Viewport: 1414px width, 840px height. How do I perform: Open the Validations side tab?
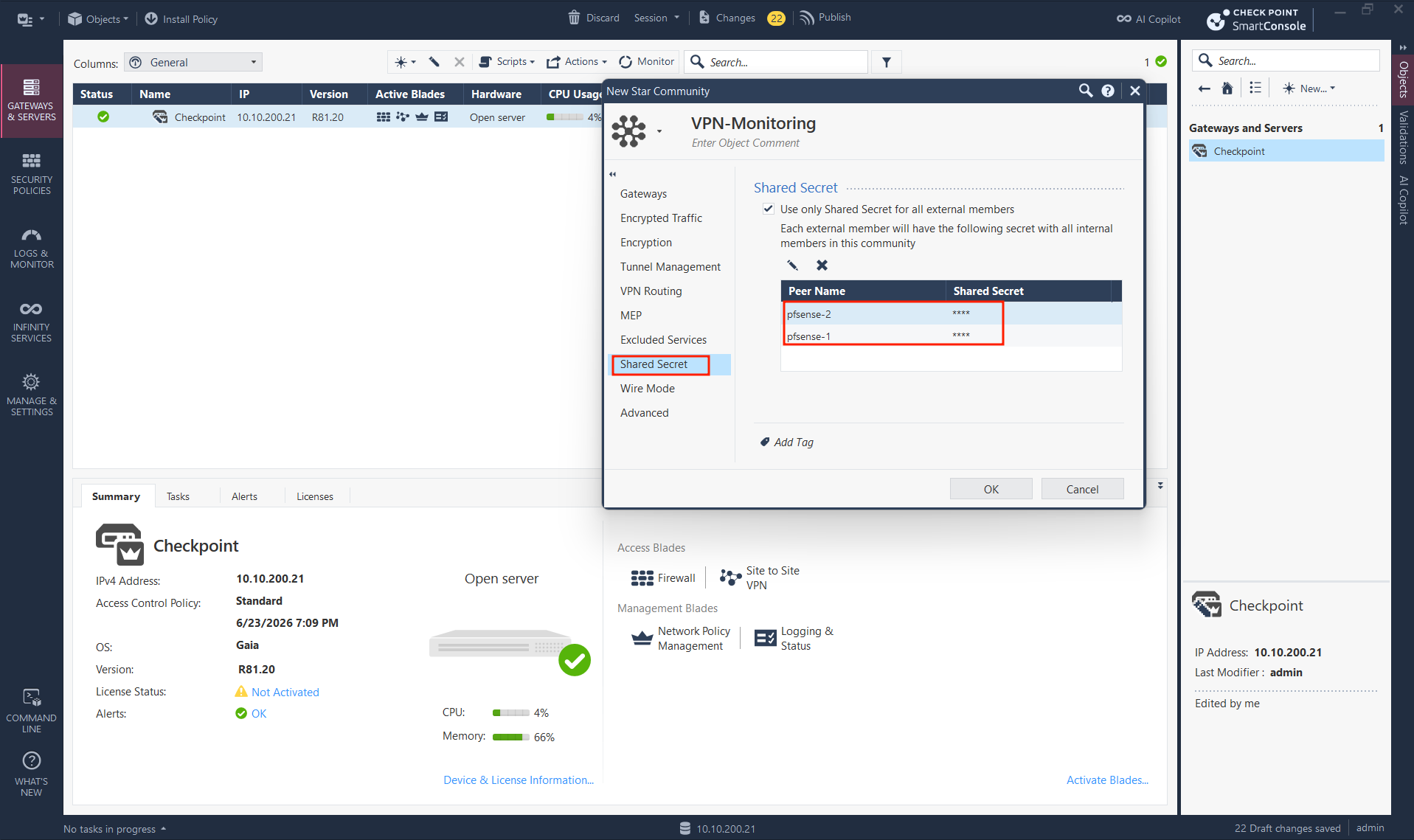click(1404, 137)
